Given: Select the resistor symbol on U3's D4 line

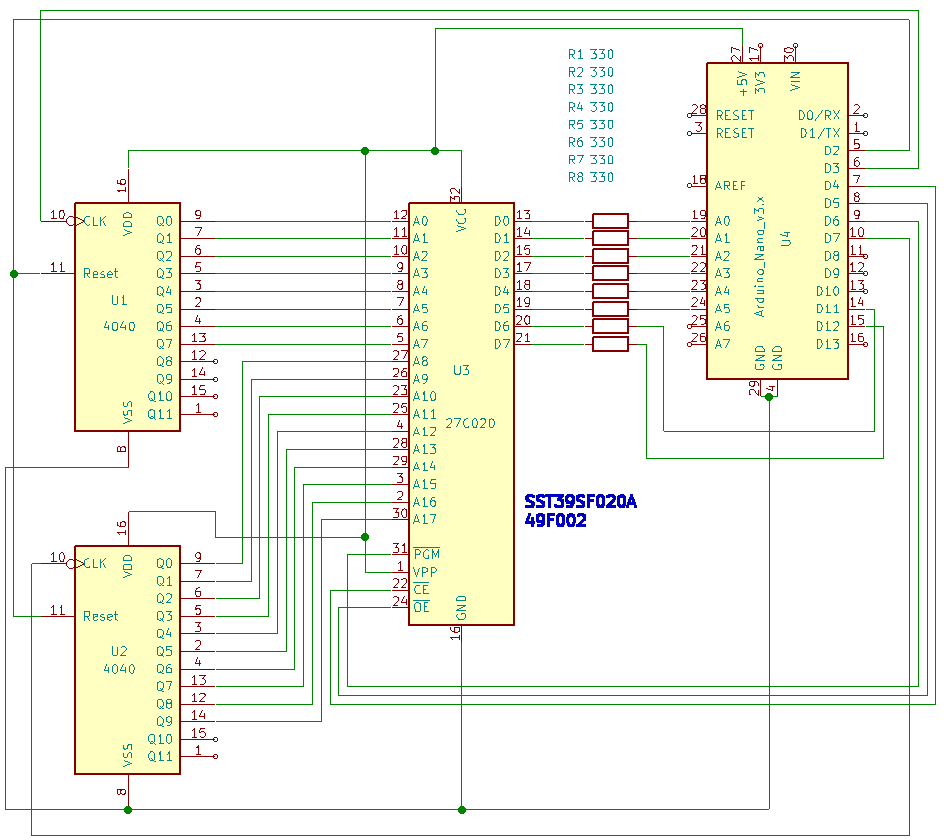Looking at the screenshot, I should point(610,292).
